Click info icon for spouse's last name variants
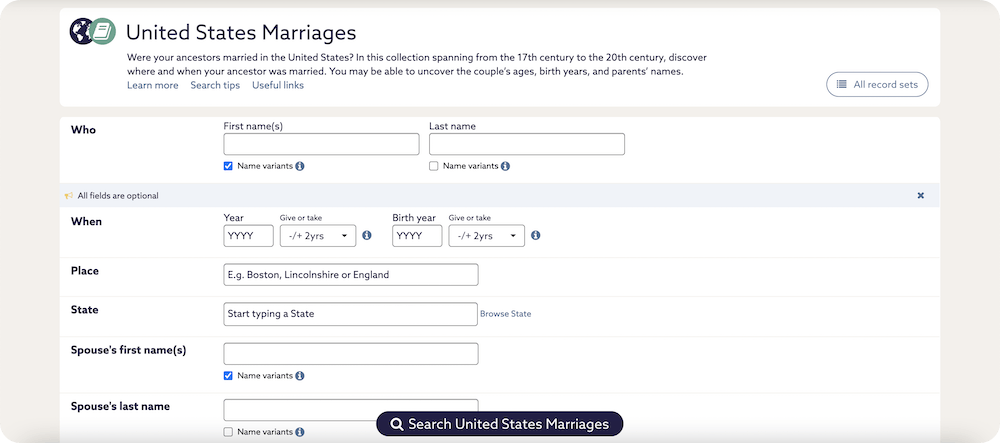Image resolution: width=1000 pixels, height=443 pixels. click(300, 432)
